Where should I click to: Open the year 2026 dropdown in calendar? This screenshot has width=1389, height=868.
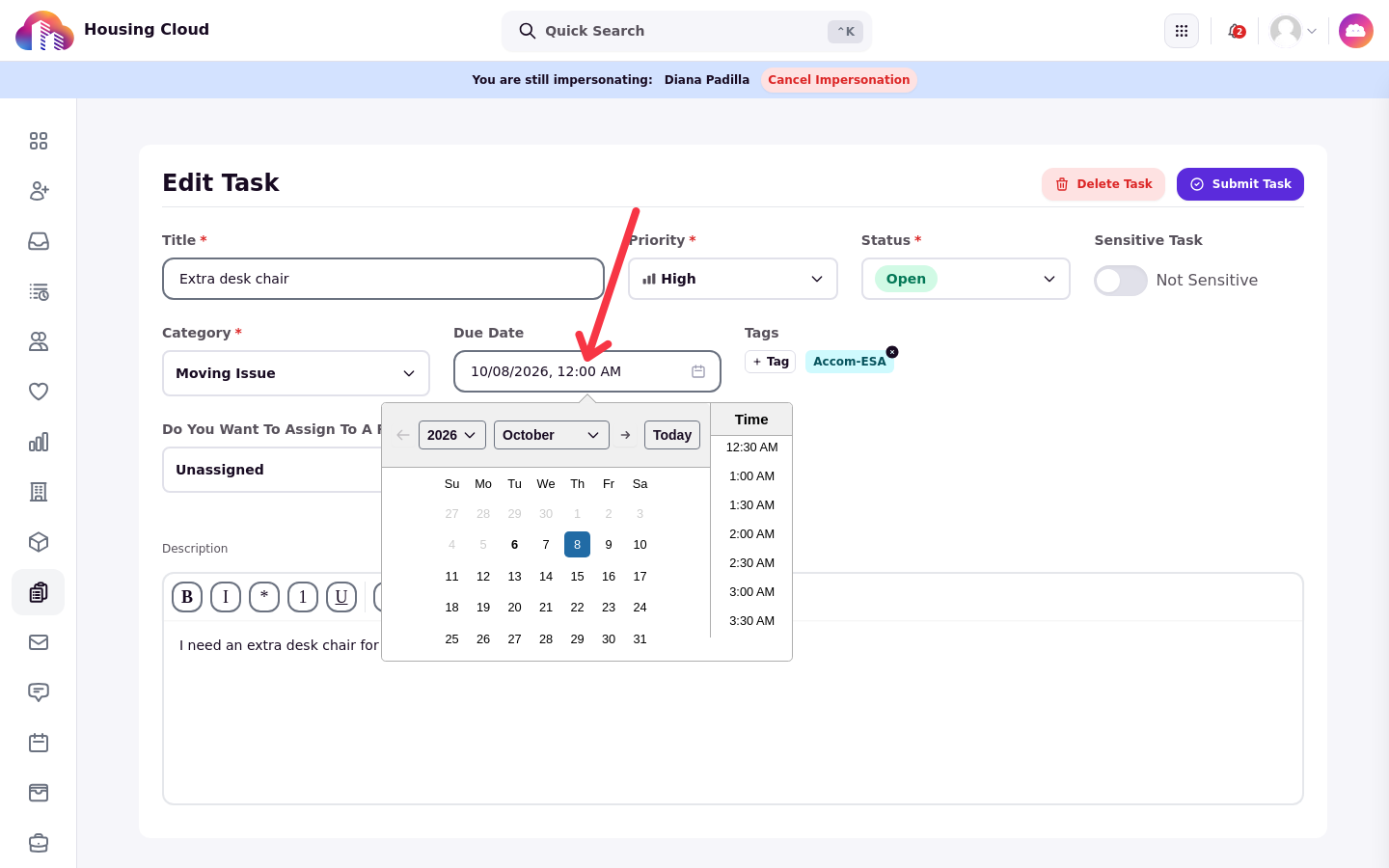pyautogui.click(x=452, y=435)
